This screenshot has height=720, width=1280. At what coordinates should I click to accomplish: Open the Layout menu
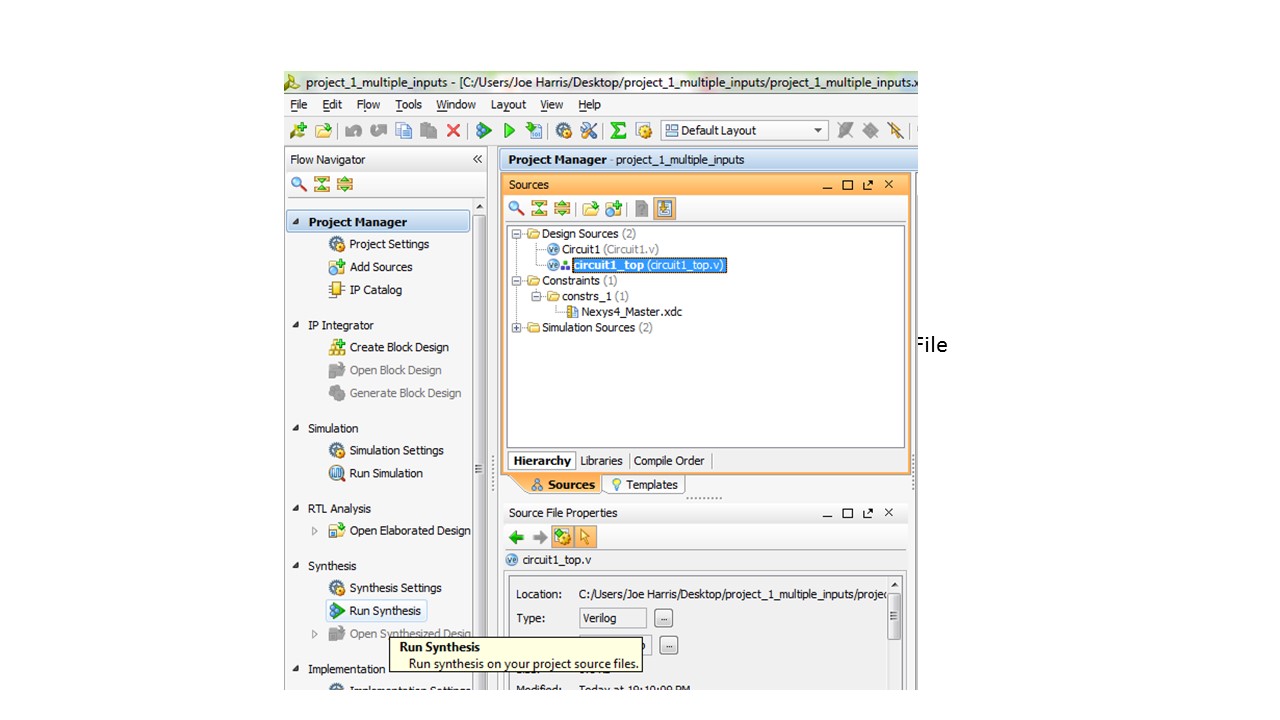pos(508,105)
